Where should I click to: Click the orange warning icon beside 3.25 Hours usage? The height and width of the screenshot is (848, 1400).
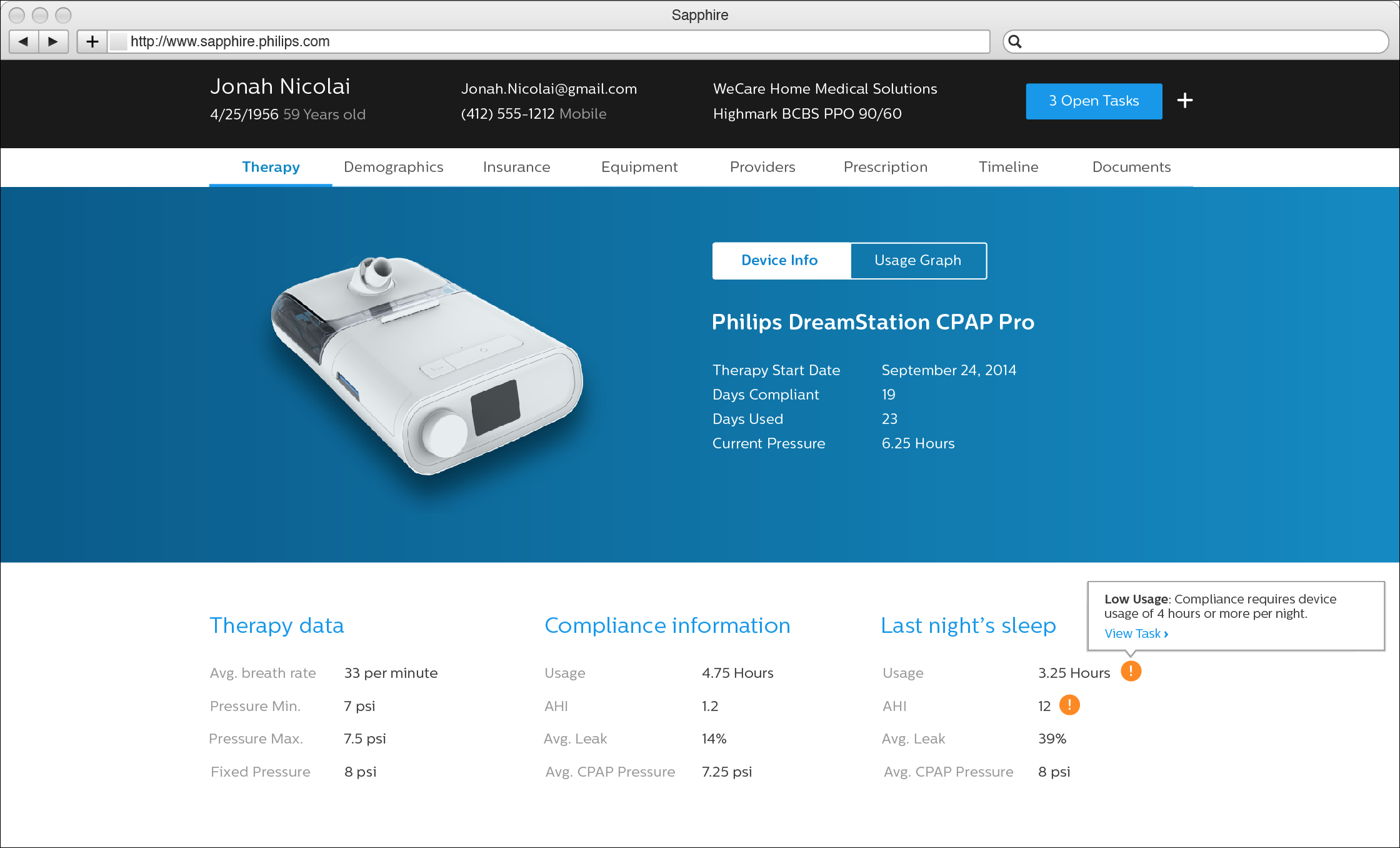click(1131, 670)
